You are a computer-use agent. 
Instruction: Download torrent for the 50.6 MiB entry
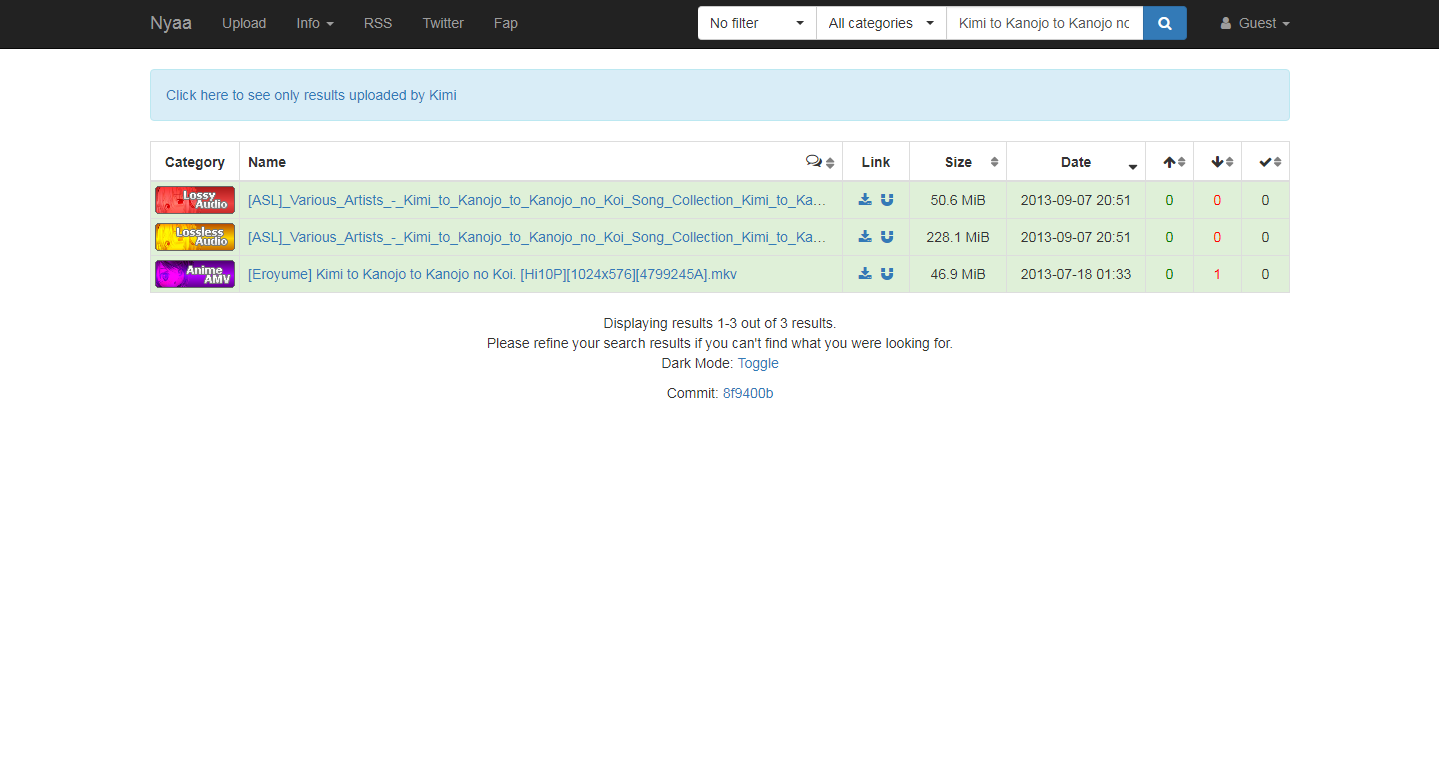pyautogui.click(x=865, y=200)
